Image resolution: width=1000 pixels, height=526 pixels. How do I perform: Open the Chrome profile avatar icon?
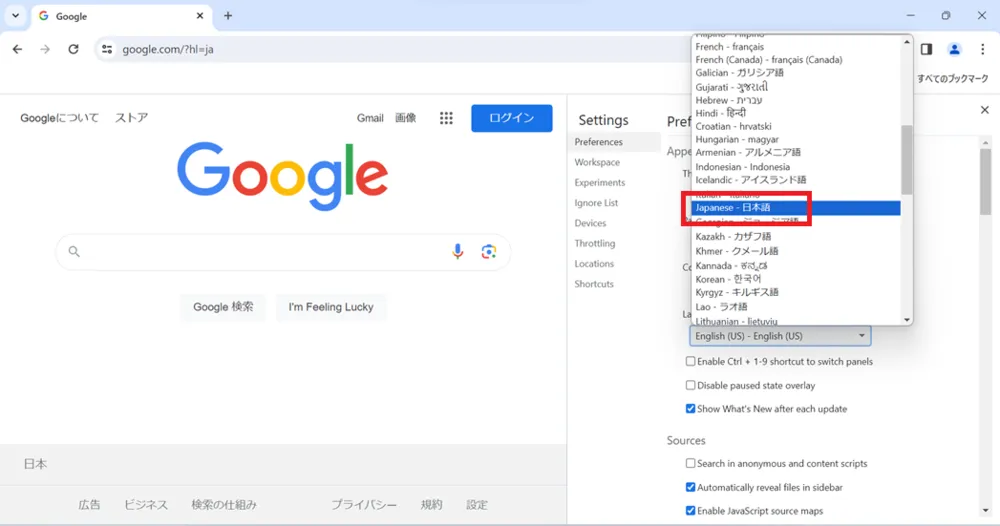pyautogui.click(x=954, y=49)
